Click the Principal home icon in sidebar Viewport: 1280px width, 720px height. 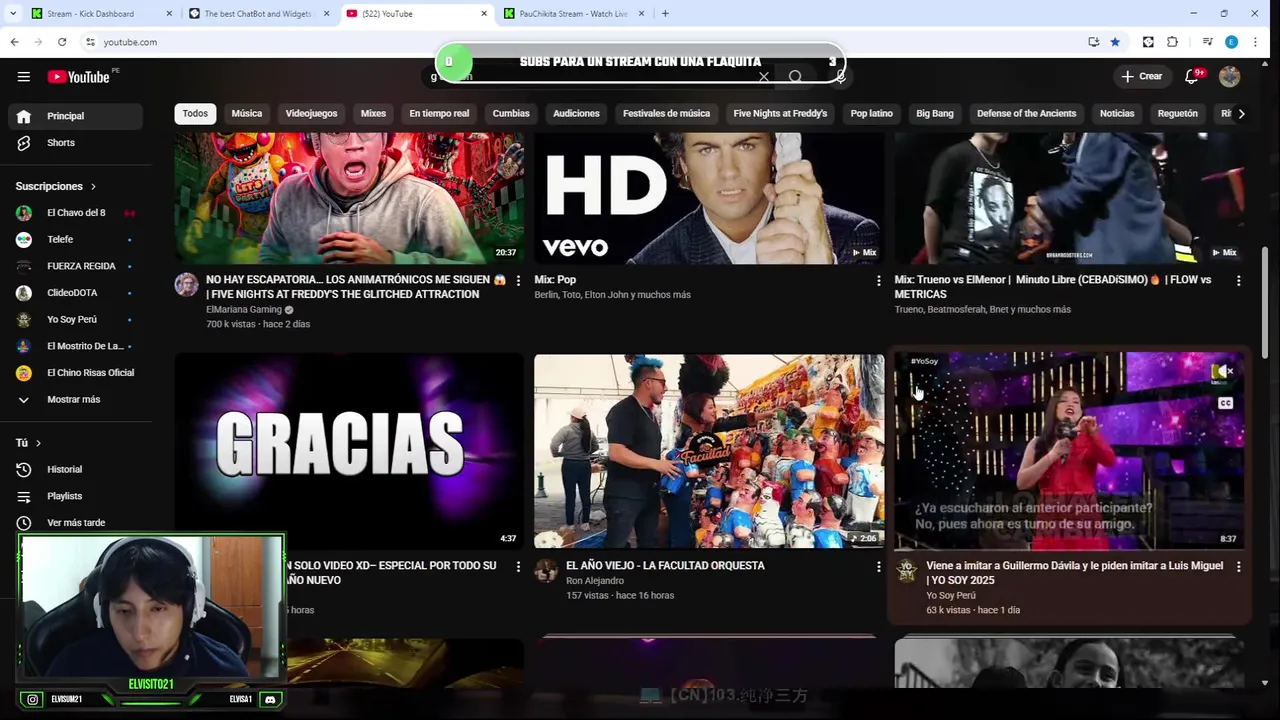[x=24, y=116]
